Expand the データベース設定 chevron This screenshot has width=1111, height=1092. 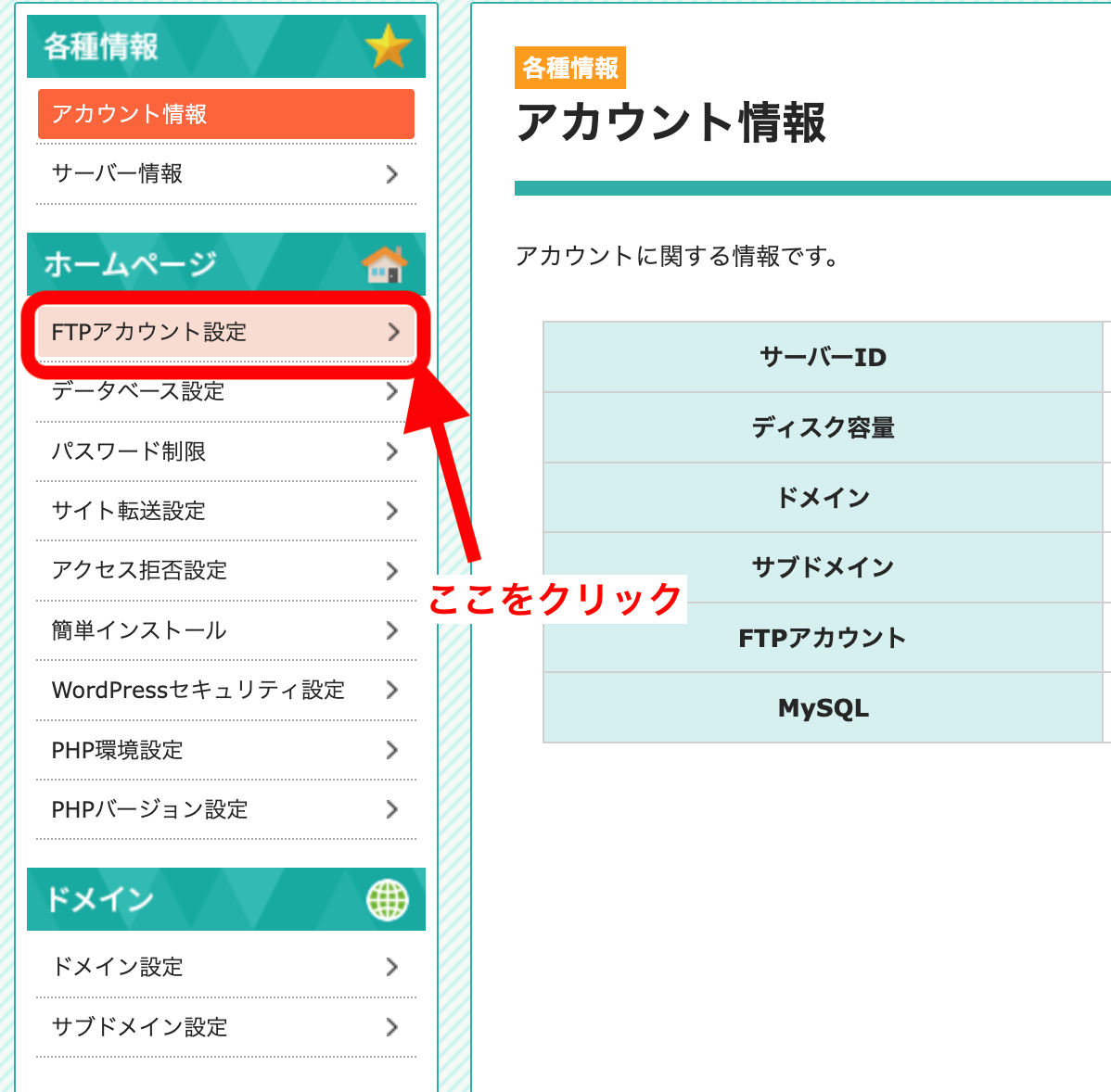point(391,391)
